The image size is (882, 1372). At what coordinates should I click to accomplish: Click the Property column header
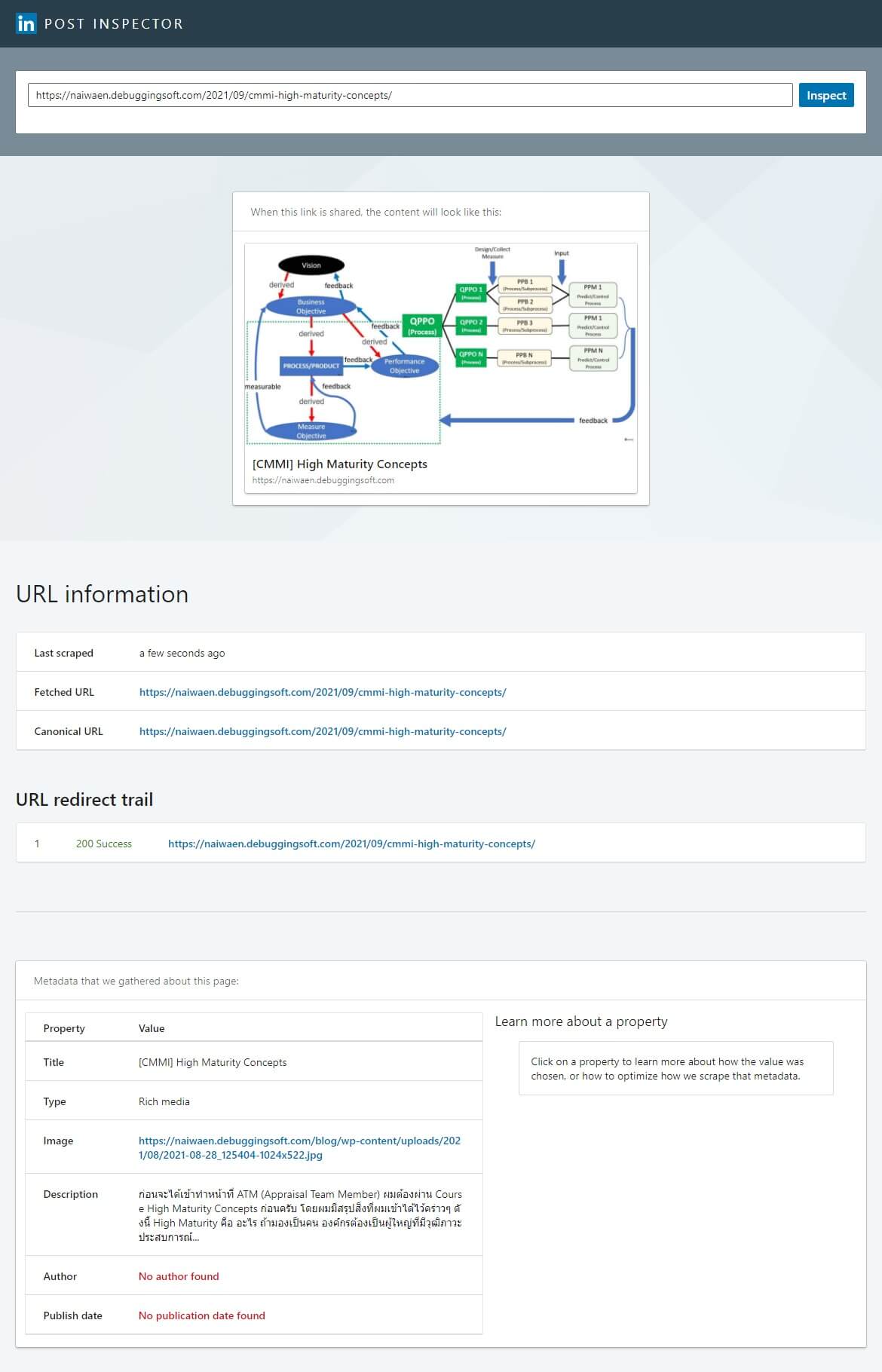64,1028
